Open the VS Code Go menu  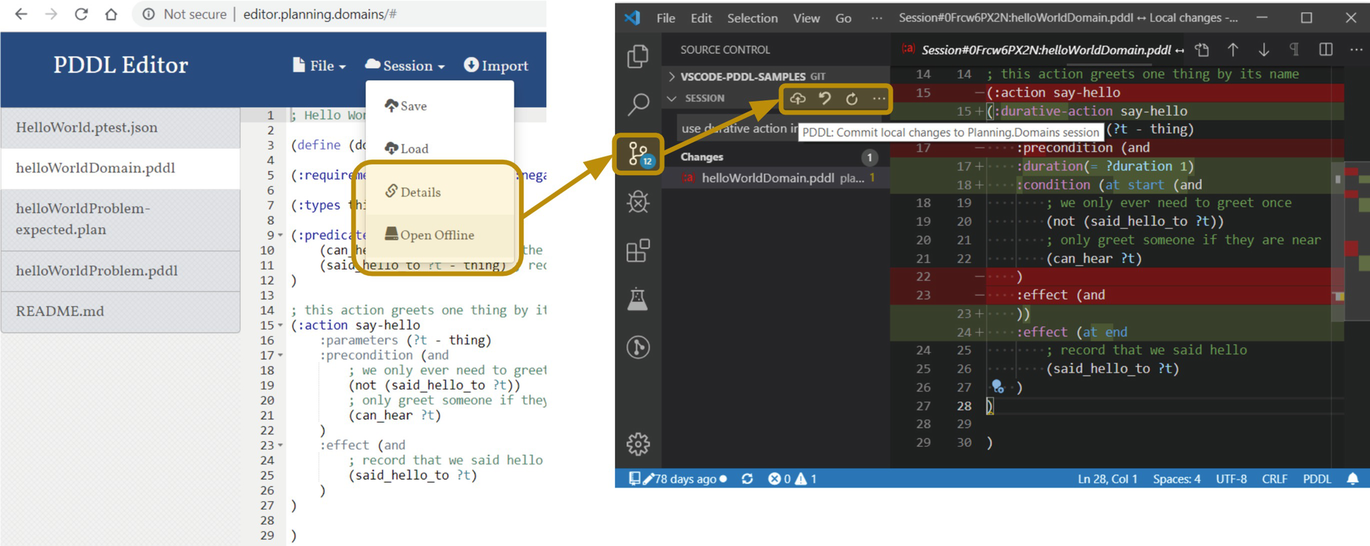(x=843, y=18)
